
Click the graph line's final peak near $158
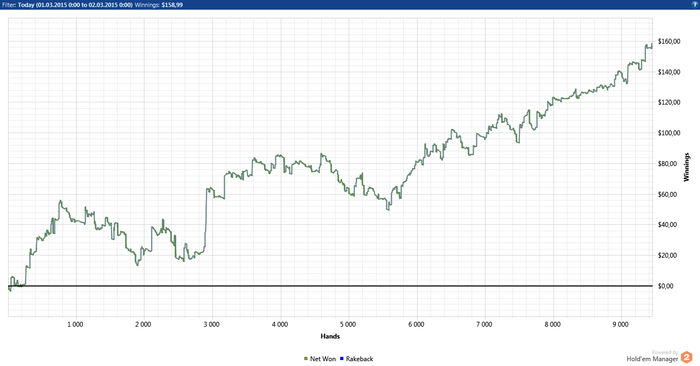(x=651, y=44)
